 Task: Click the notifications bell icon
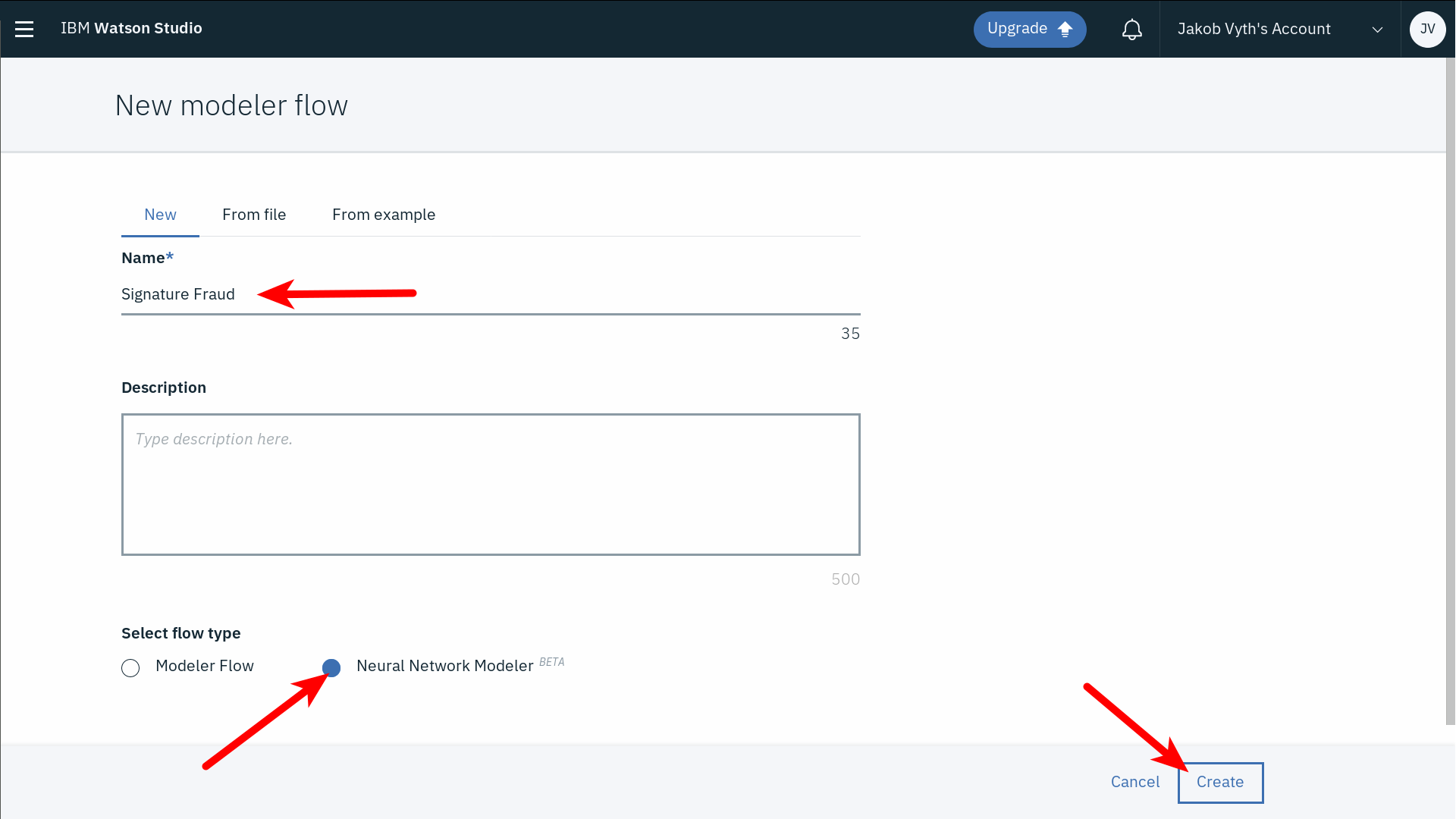1131,29
